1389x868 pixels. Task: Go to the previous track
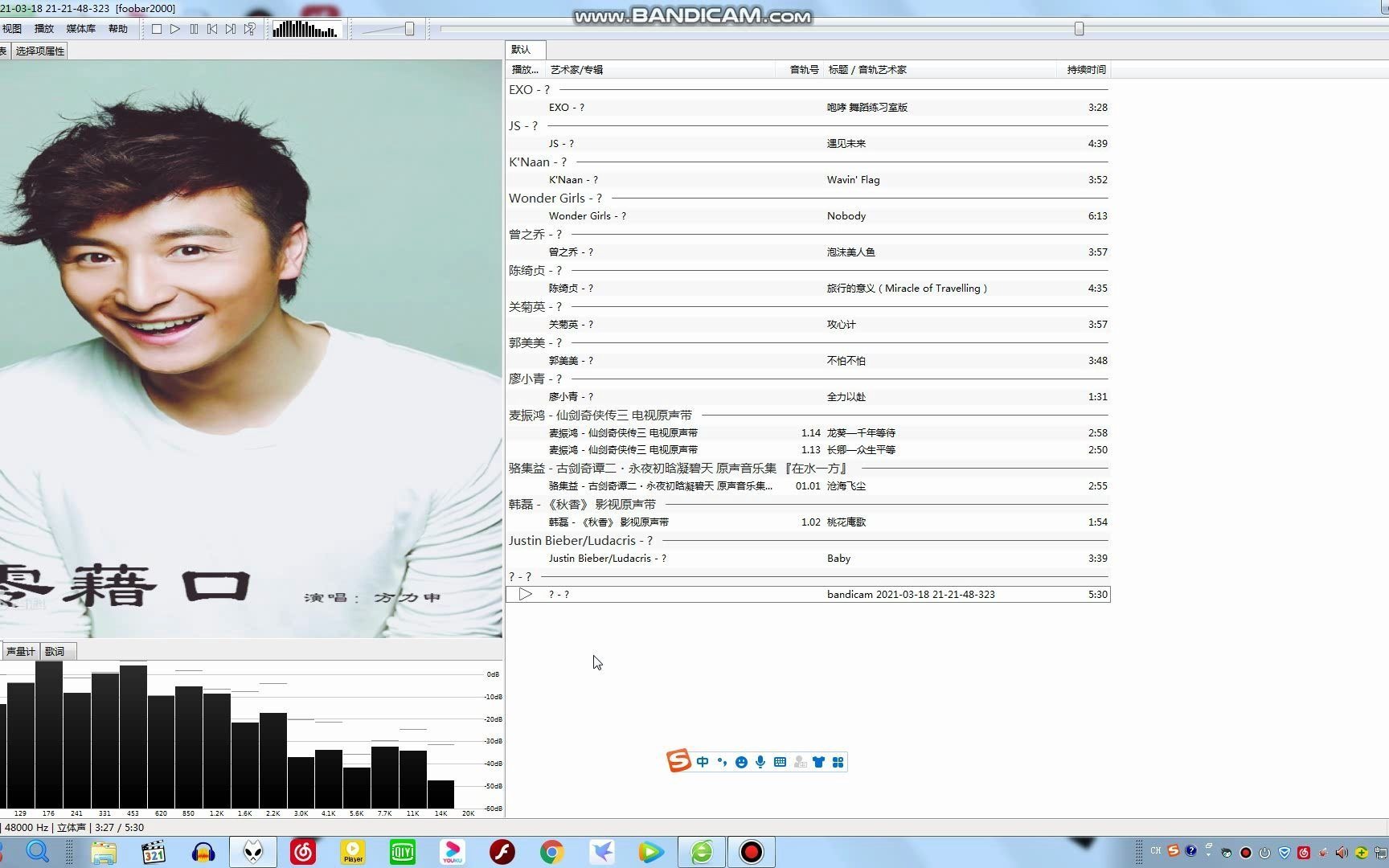click(x=212, y=29)
